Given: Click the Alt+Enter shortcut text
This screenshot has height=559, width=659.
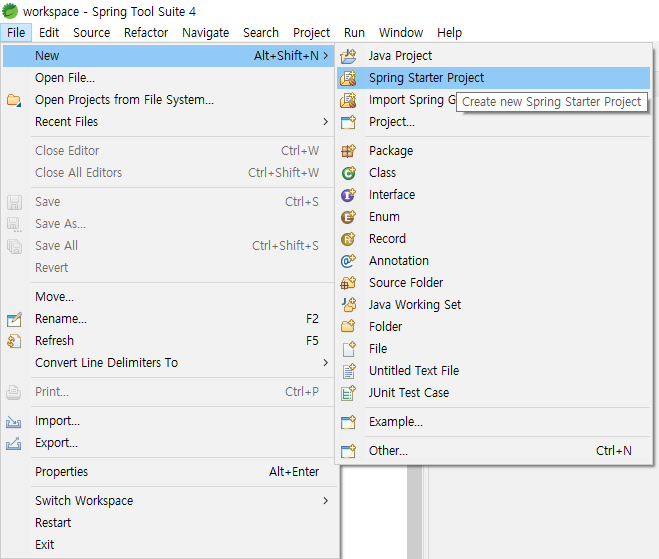Looking at the screenshot, I should pos(294,472).
